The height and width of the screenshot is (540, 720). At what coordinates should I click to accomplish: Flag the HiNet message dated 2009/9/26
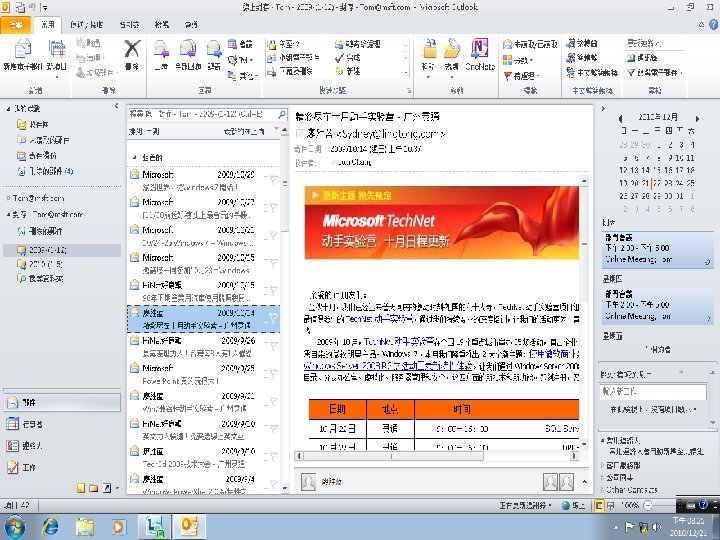273,346
